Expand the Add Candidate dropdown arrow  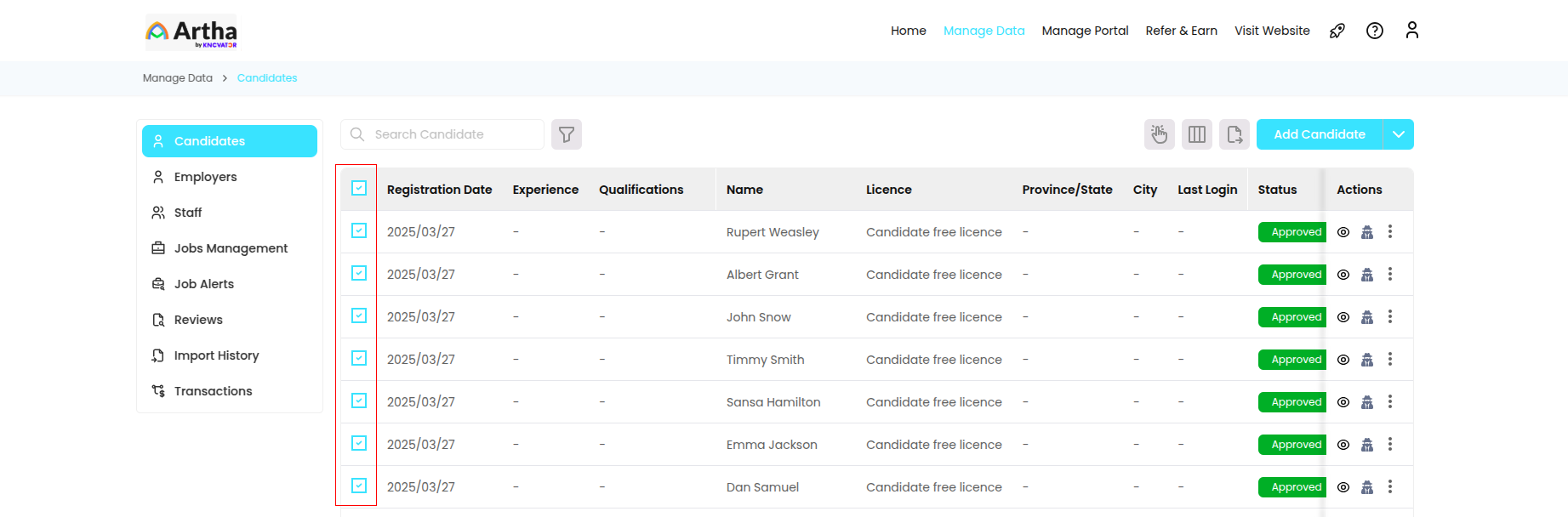1399,134
